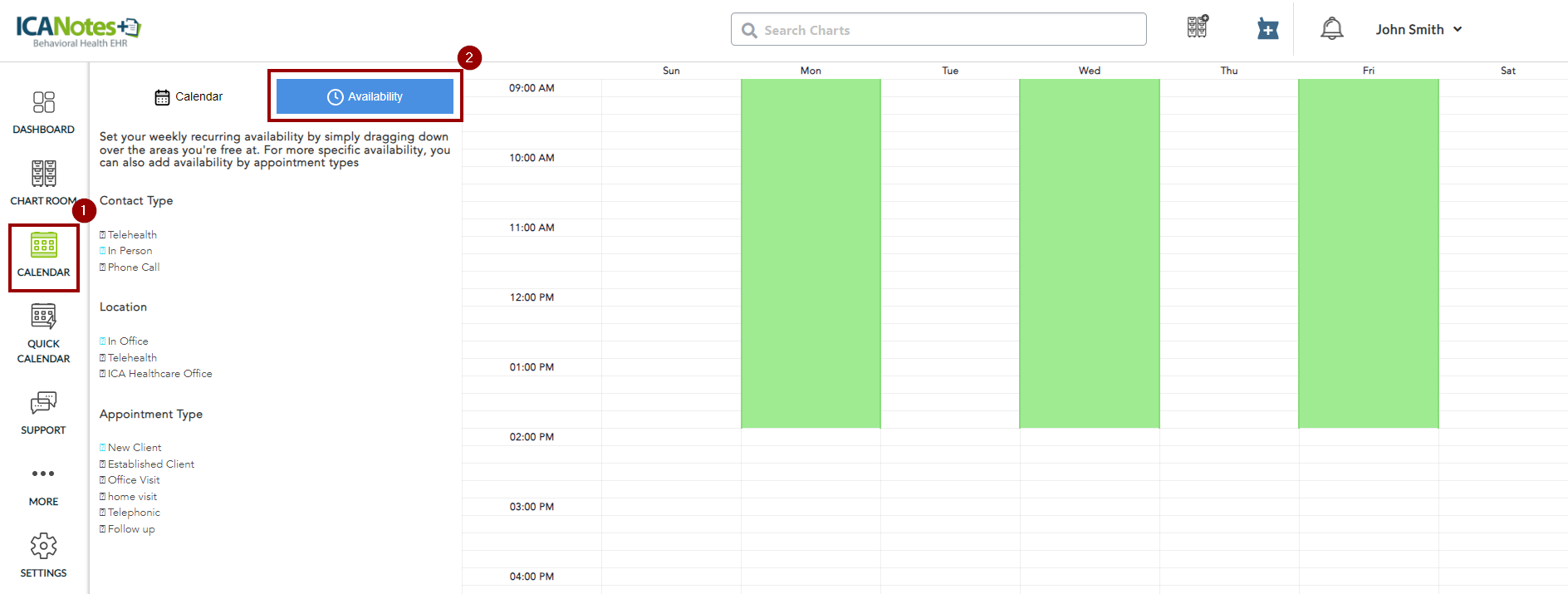Image resolution: width=1568 pixels, height=594 pixels.
Task: Click the Friday green availability block
Action: pyautogui.click(x=1368, y=253)
